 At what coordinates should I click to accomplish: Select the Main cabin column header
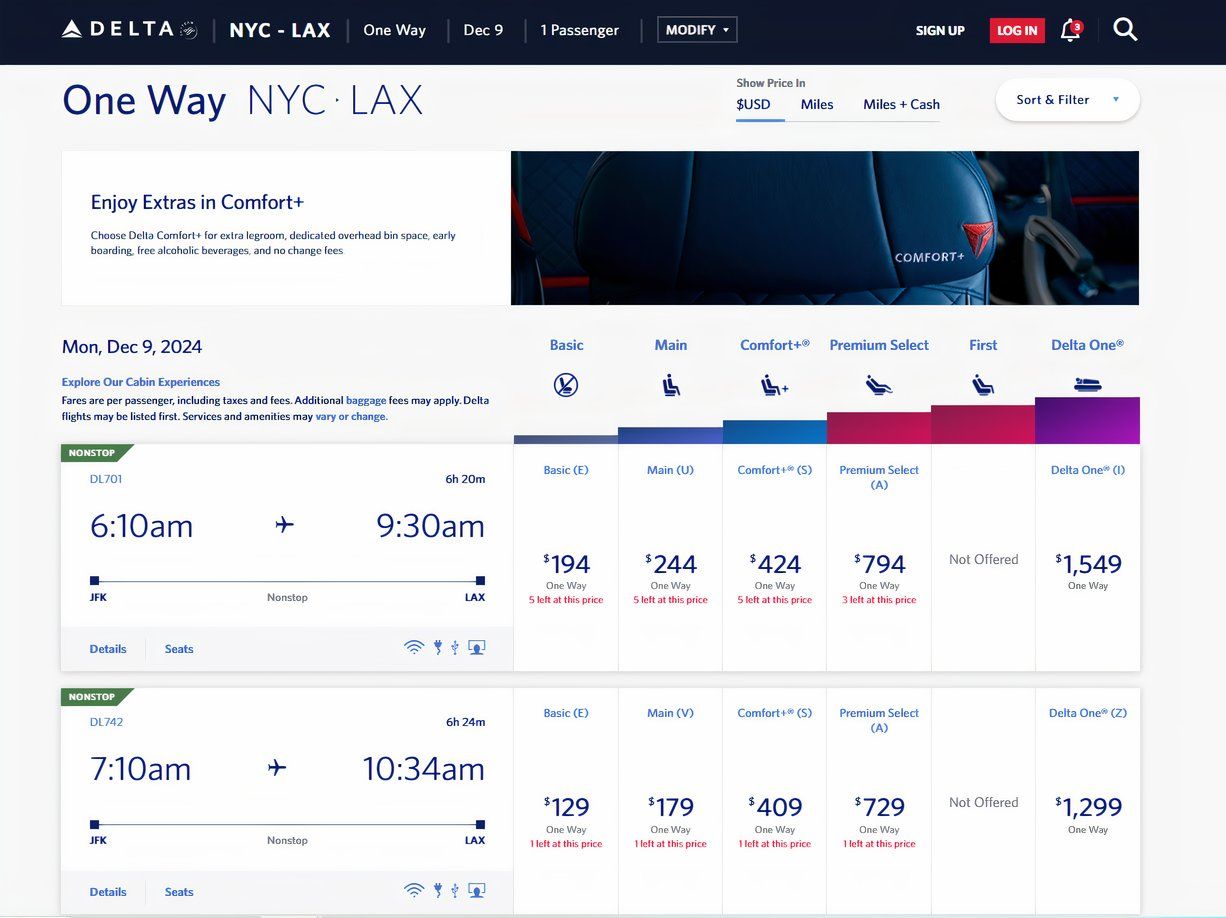coord(671,345)
